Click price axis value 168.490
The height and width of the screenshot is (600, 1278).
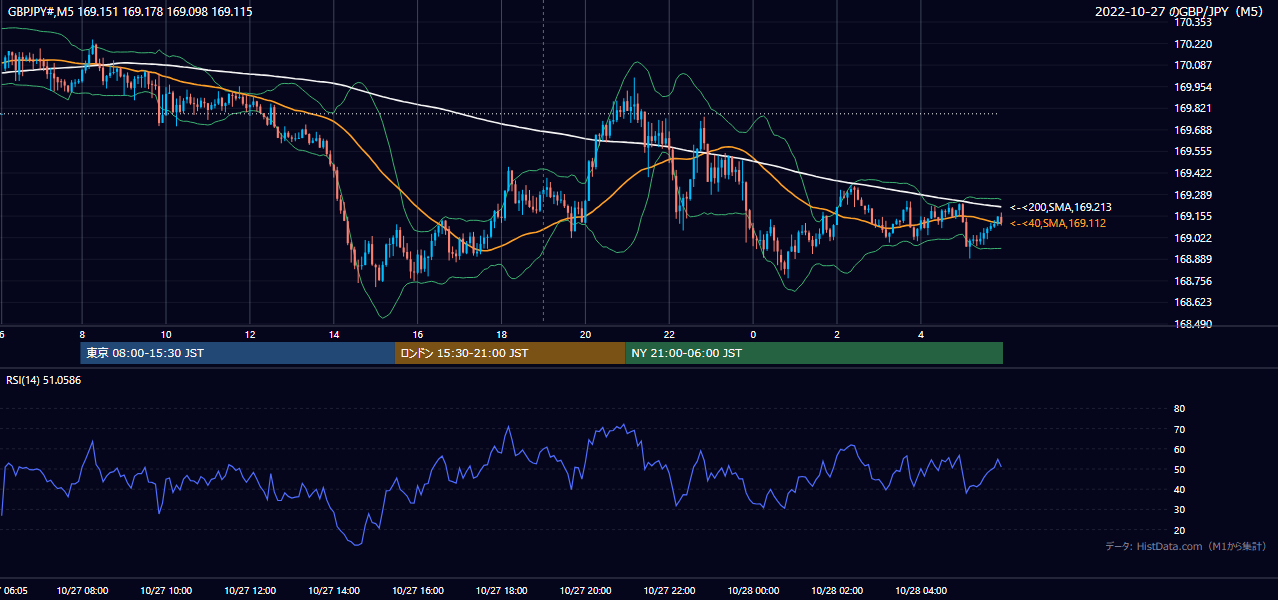pyautogui.click(x=1193, y=324)
